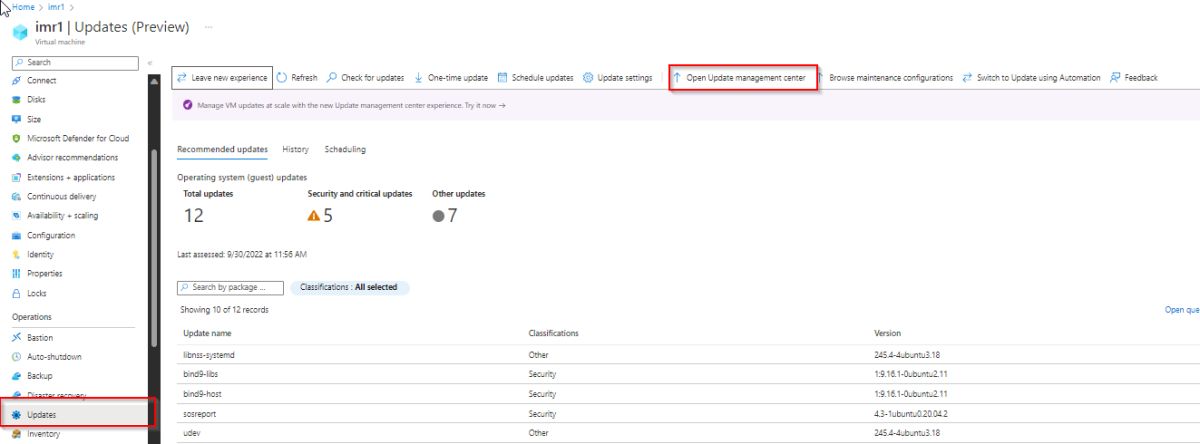The height and width of the screenshot is (444, 1200).
Task: Open Classifications filter pill
Action: coord(349,287)
